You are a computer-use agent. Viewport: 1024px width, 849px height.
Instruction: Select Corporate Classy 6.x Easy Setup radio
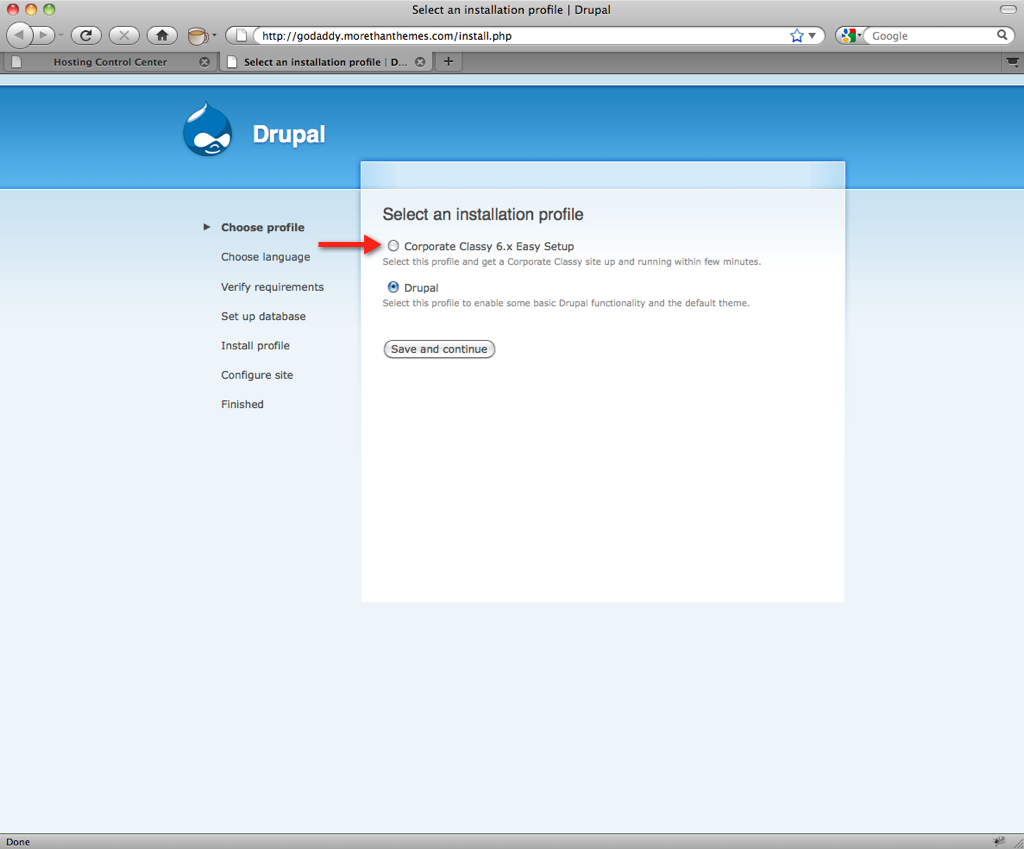[393, 246]
